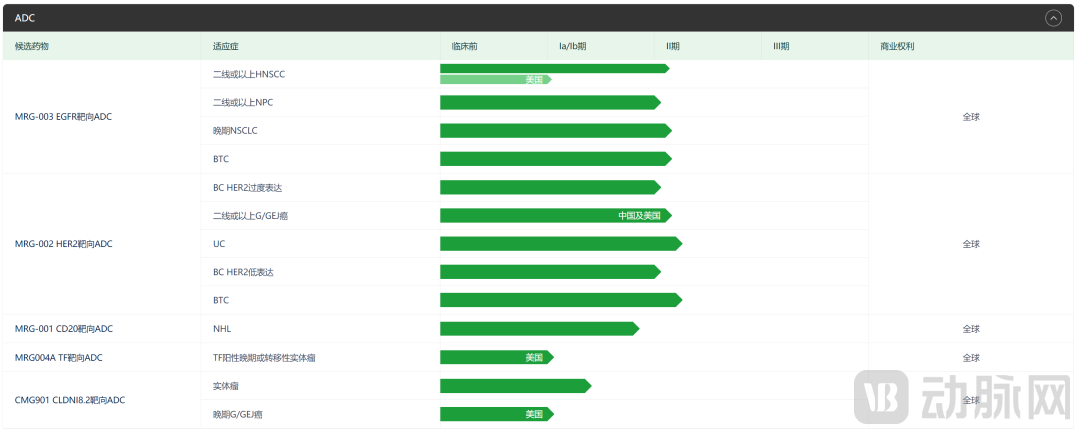Click the NHL indication progress bar
1080x434 pixels.
[540, 329]
